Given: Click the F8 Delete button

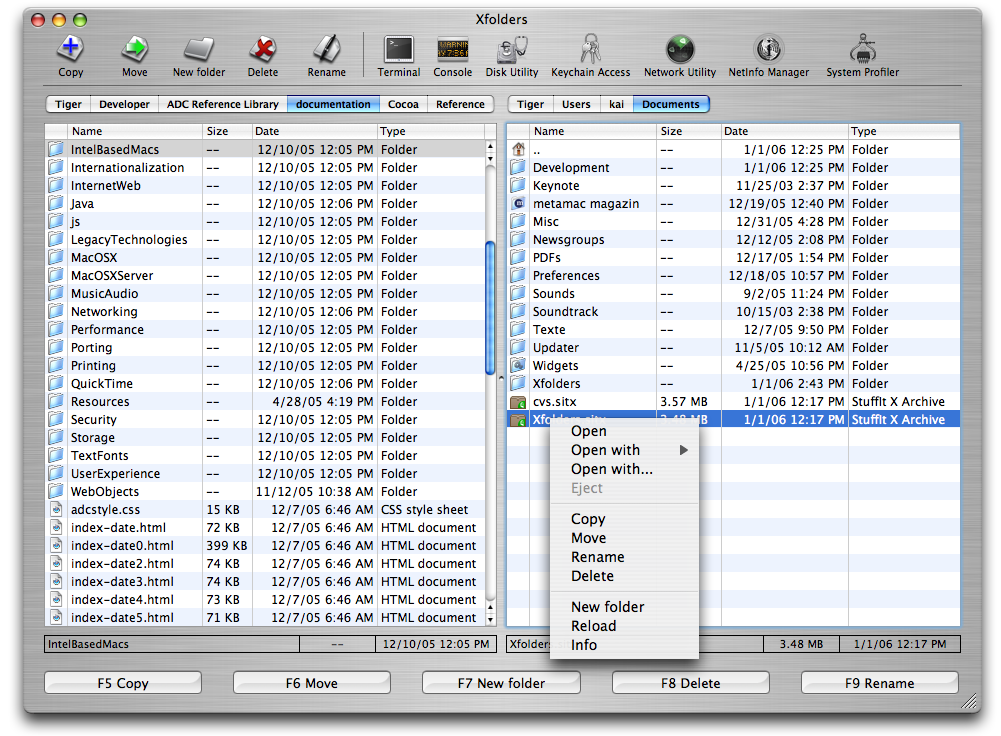Looking at the screenshot, I should tap(691, 683).
